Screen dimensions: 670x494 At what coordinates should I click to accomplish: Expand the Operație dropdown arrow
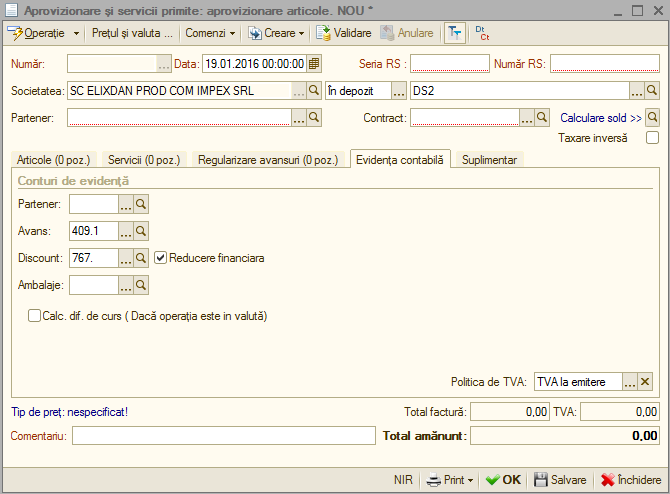(x=76, y=33)
